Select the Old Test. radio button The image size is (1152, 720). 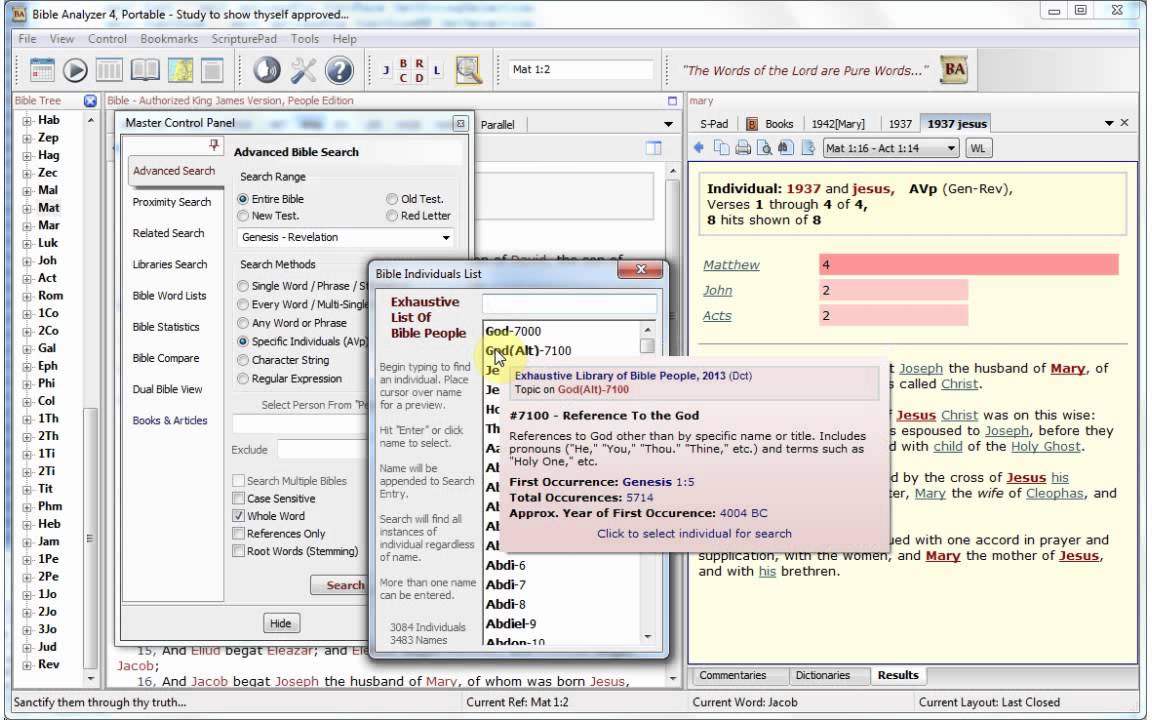392,199
